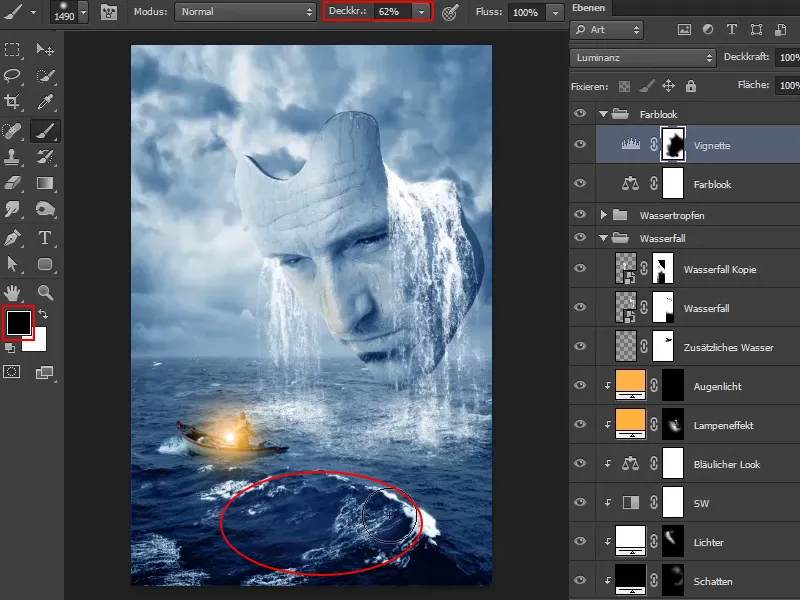Select the Pen tool
The height and width of the screenshot is (600, 800).
point(12,238)
